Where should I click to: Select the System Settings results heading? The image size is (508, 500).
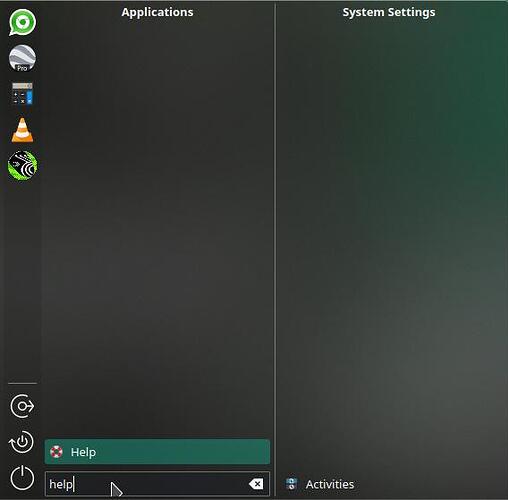click(x=389, y=12)
